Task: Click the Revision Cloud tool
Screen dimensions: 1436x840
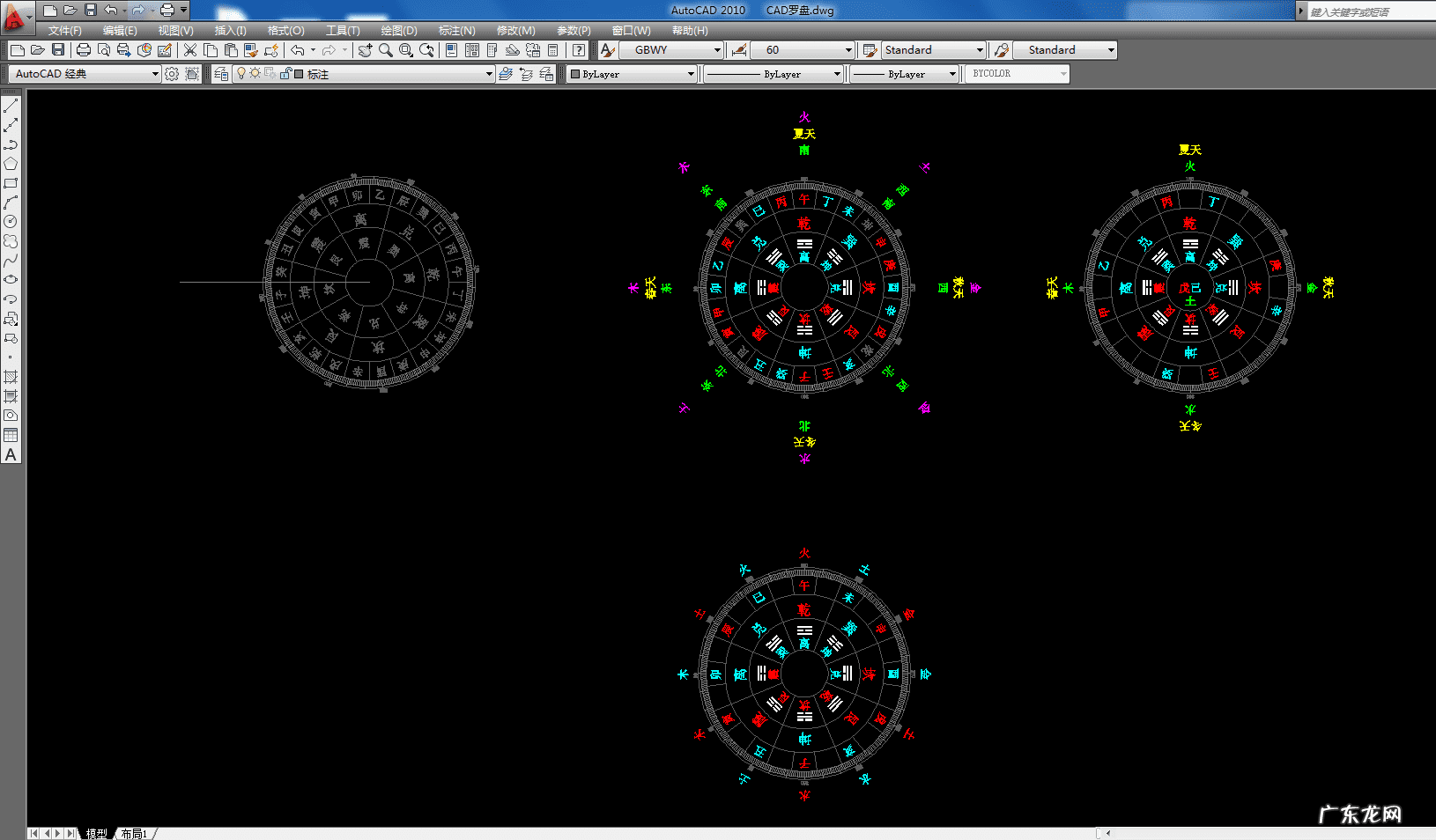Action: point(11,241)
